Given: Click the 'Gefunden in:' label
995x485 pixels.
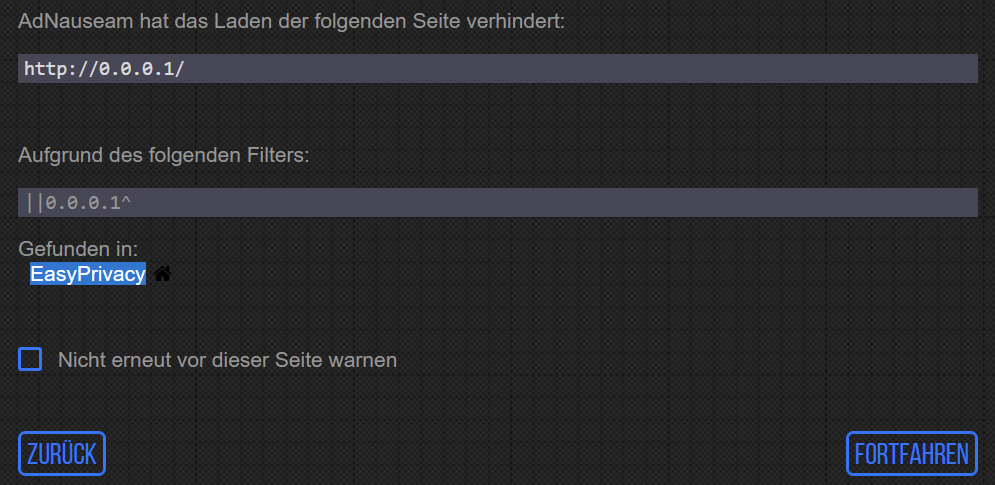Looking at the screenshot, I should 78,248.
